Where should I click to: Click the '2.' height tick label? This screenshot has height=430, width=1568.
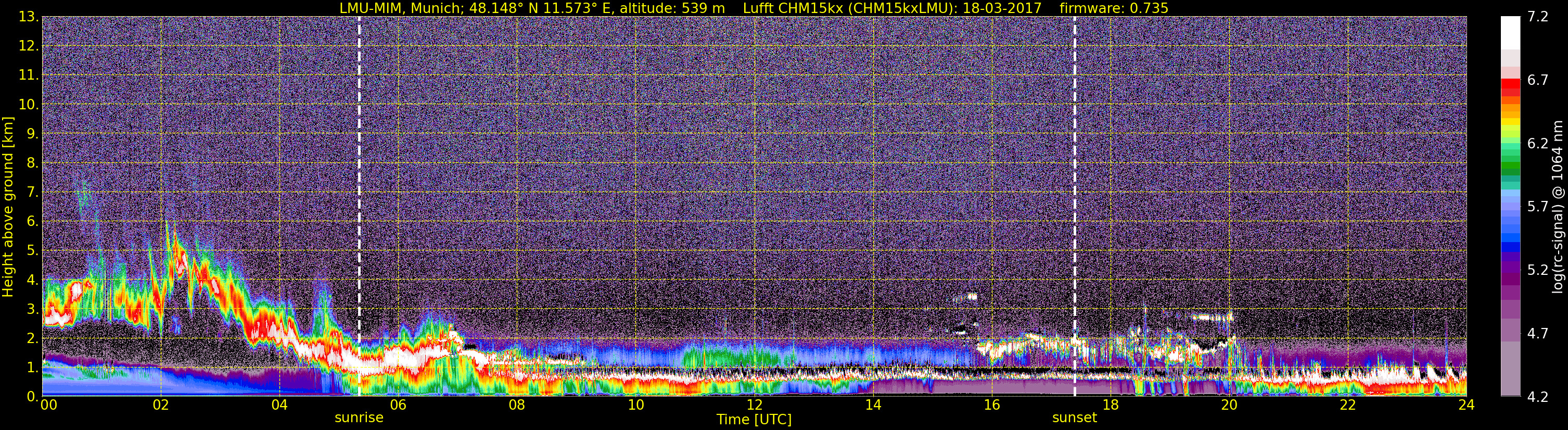point(33,339)
